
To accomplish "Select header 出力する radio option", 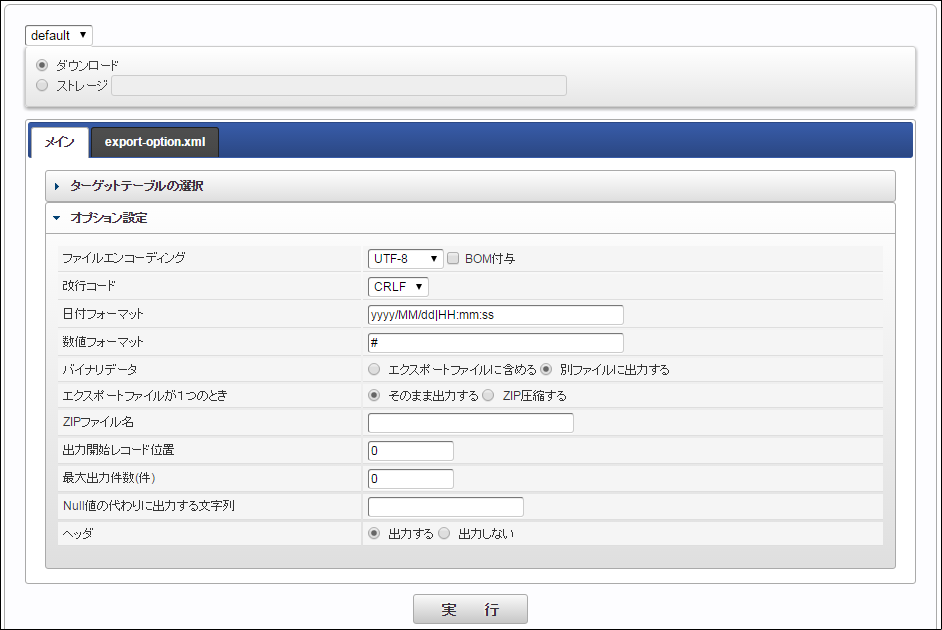I will pos(374,533).
